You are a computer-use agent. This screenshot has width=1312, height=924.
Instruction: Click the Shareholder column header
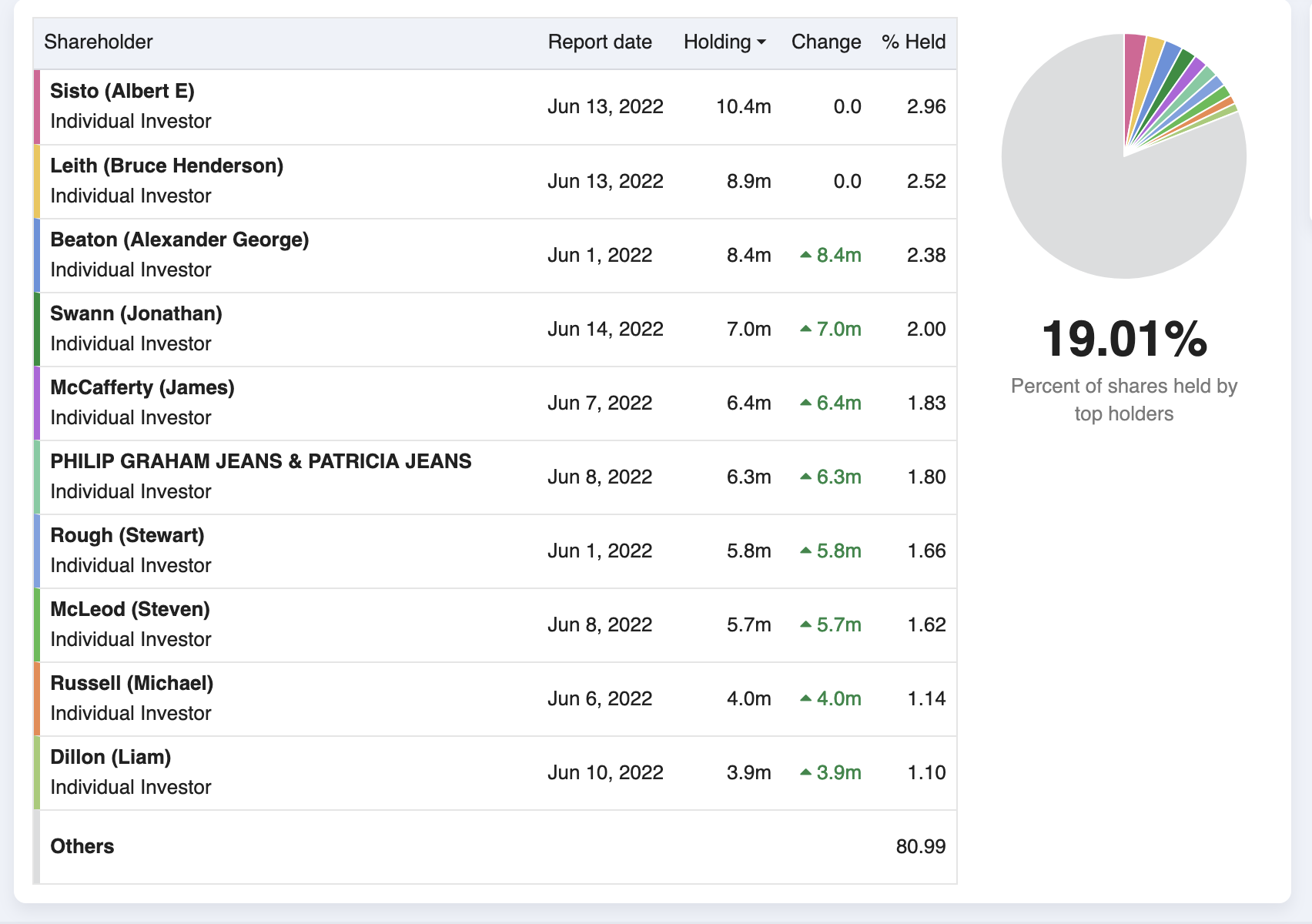(x=99, y=42)
